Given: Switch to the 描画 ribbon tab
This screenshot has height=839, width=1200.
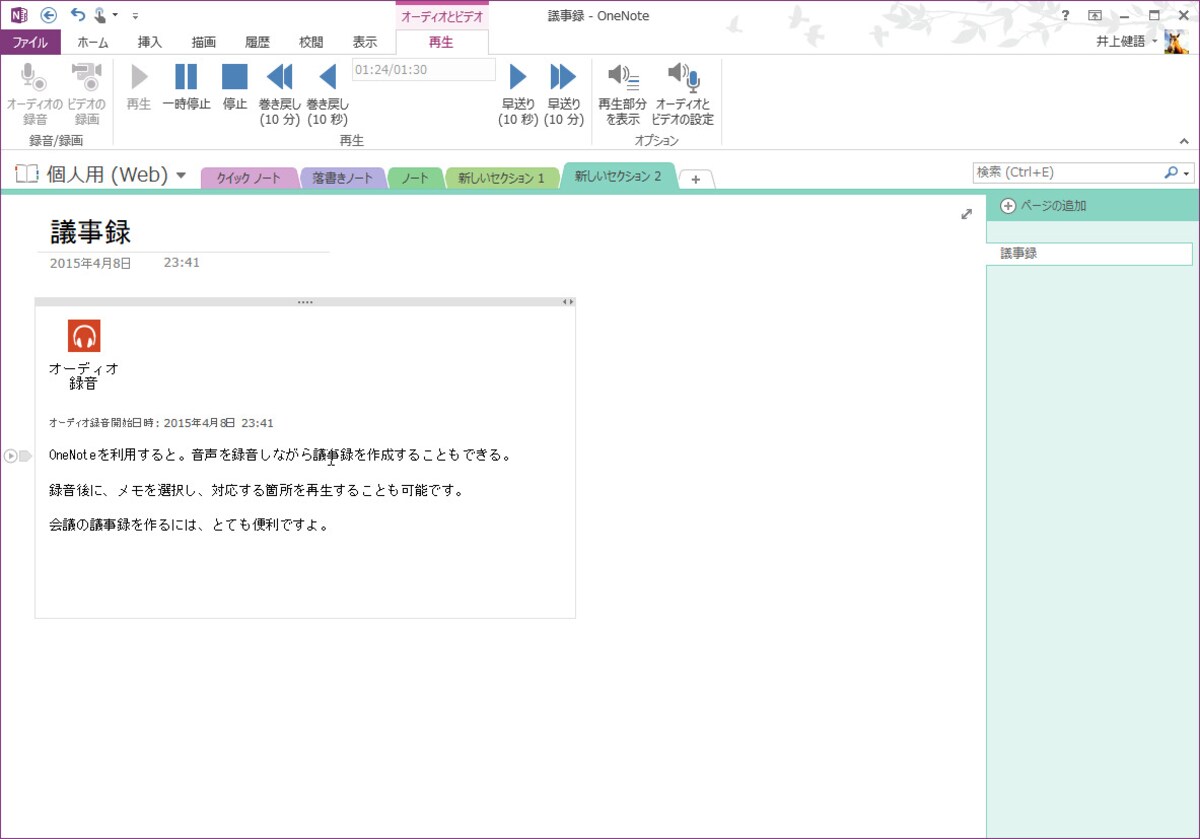Looking at the screenshot, I should click(x=204, y=42).
